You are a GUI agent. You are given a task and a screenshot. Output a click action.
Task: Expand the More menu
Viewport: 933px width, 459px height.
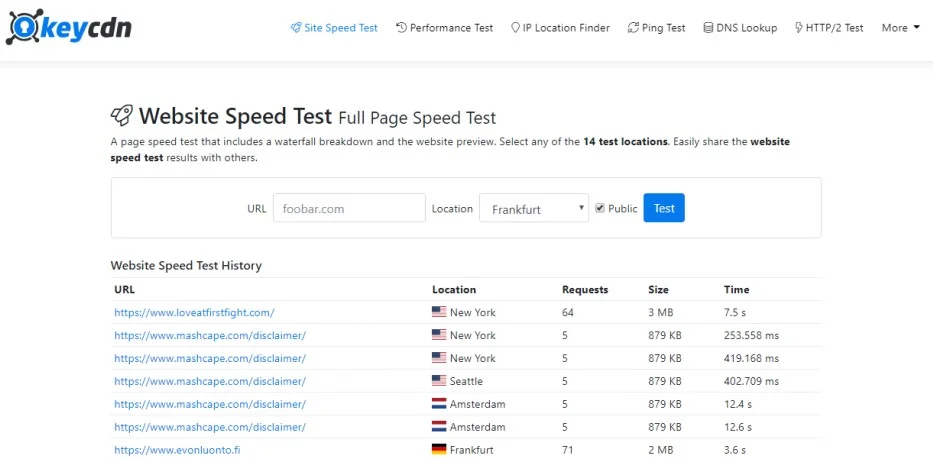(x=901, y=27)
